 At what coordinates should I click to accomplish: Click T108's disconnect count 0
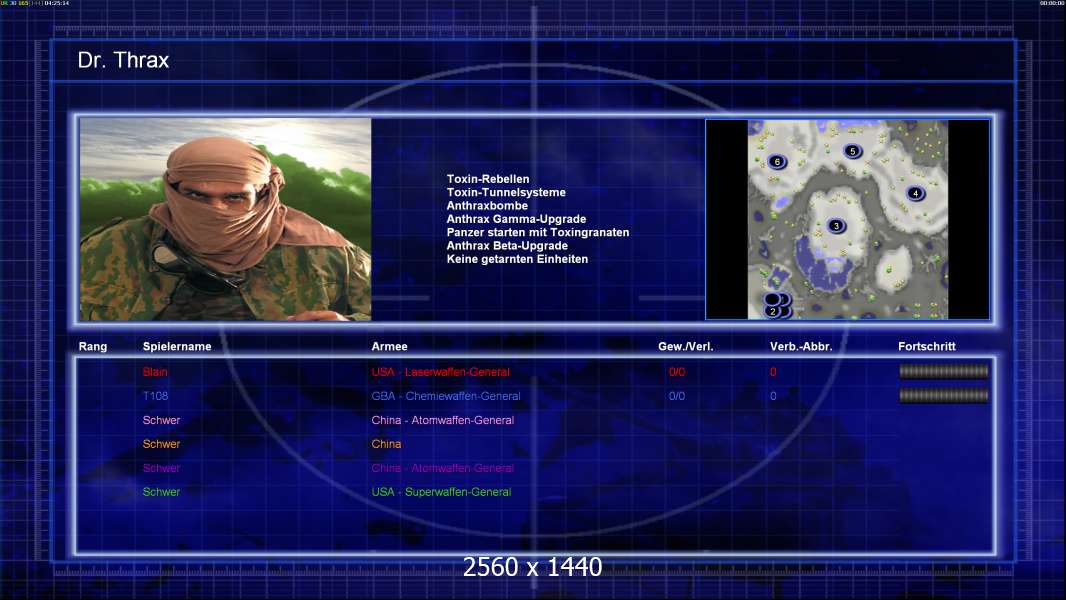[773, 395]
